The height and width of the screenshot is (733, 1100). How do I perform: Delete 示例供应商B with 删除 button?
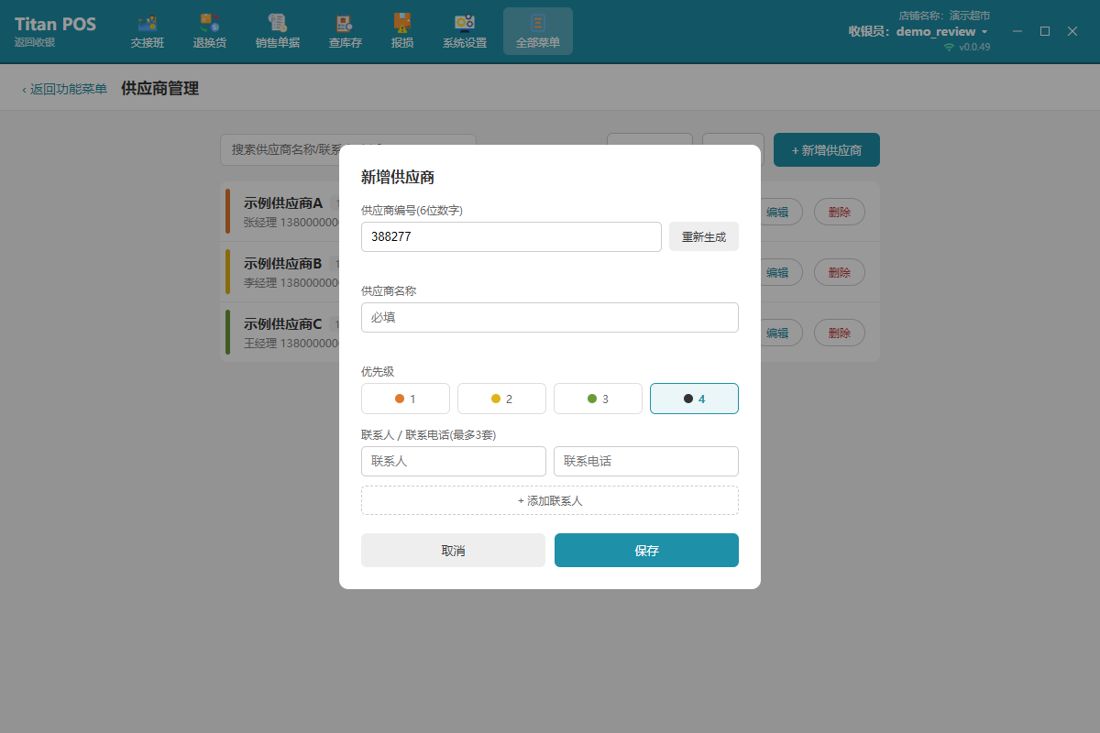click(839, 272)
